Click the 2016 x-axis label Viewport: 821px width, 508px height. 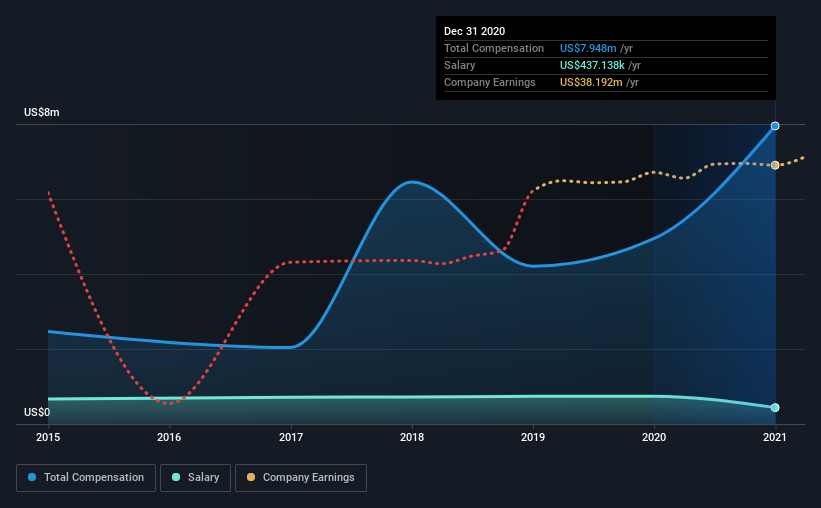pos(169,437)
